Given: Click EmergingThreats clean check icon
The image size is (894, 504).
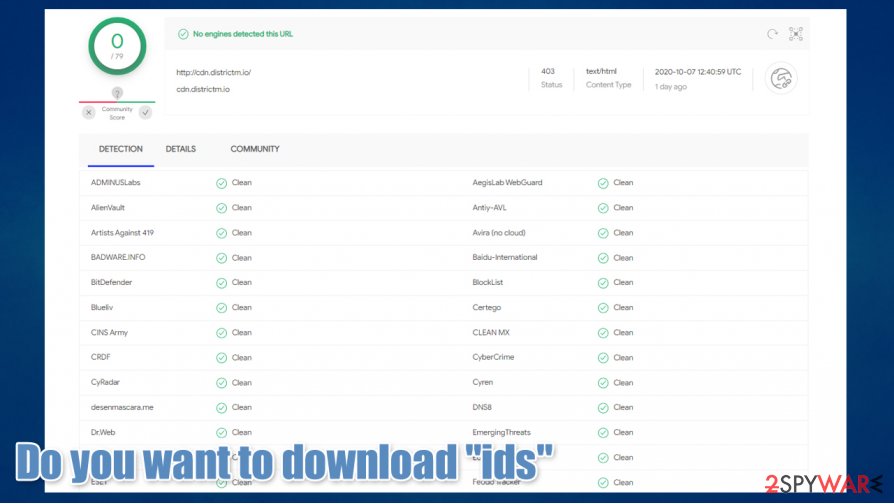Looking at the screenshot, I should coord(603,433).
